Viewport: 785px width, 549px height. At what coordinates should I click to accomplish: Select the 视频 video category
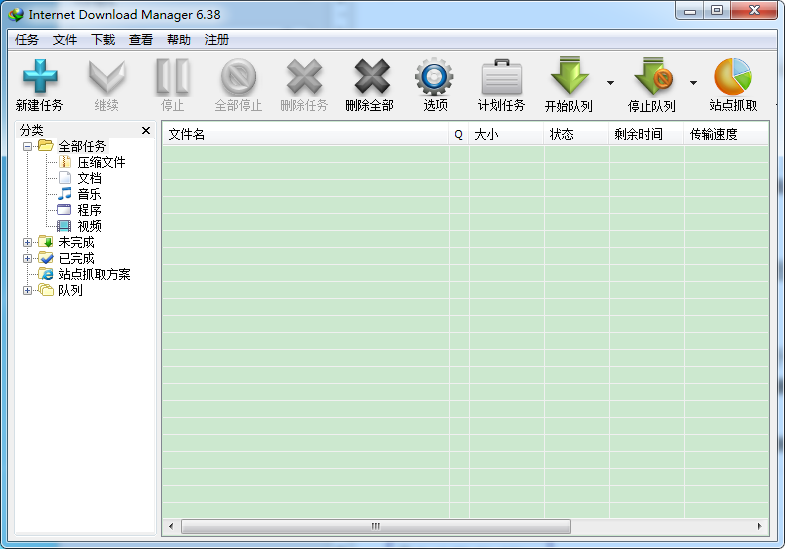(x=89, y=226)
